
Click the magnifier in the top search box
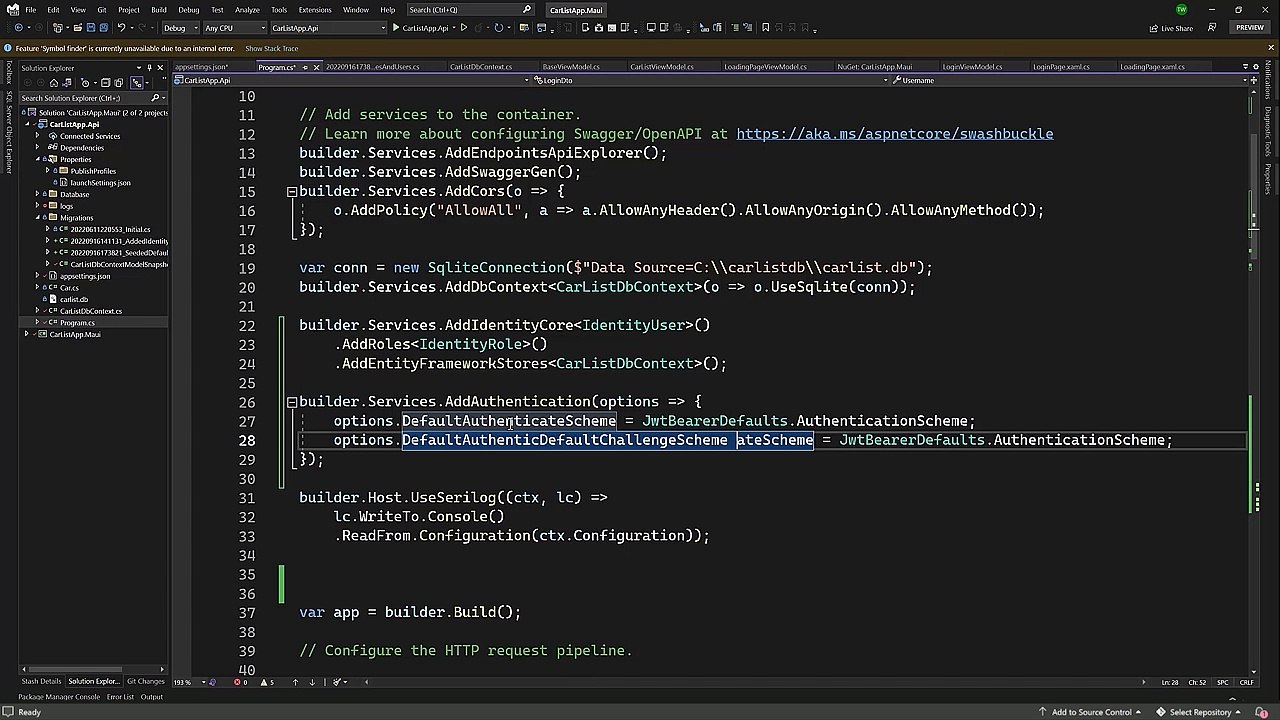[x=527, y=10]
